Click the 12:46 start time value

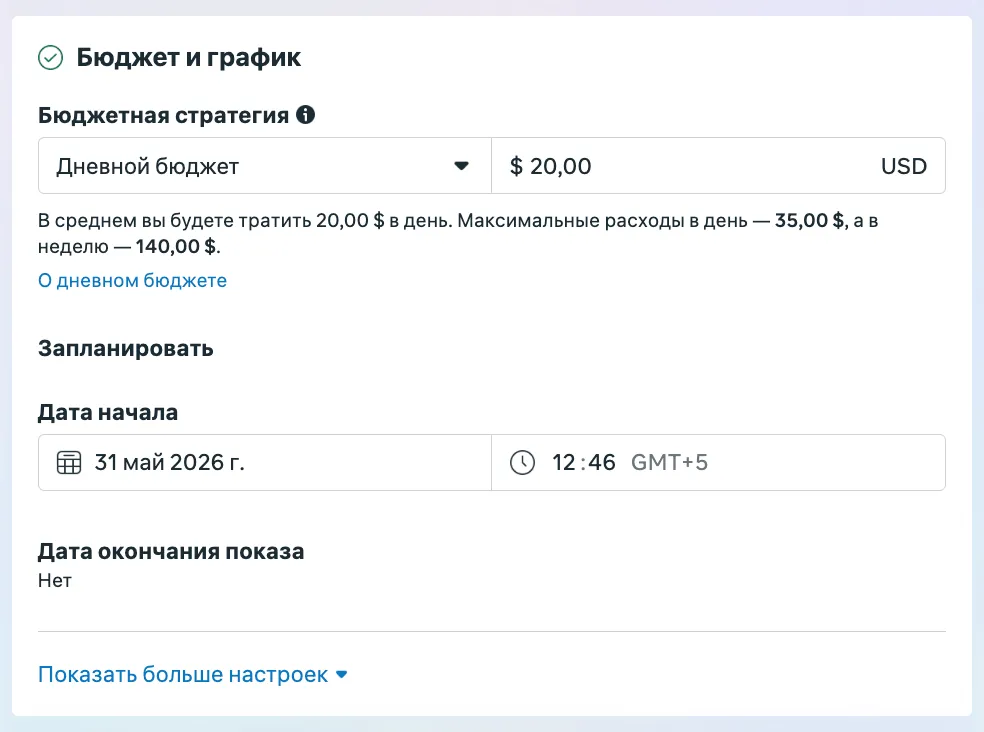[584, 463]
